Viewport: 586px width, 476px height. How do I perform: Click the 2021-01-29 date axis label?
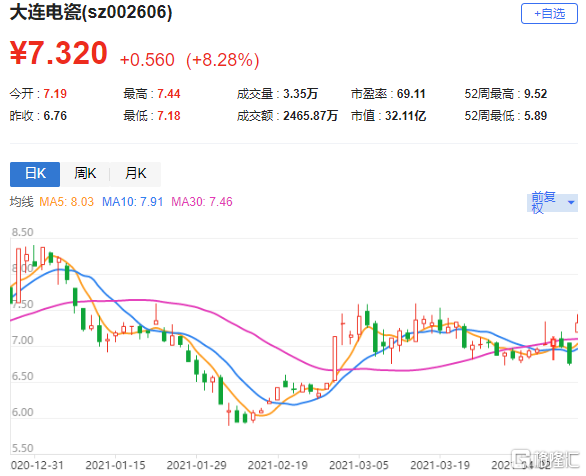pyautogui.click(x=197, y=466)
